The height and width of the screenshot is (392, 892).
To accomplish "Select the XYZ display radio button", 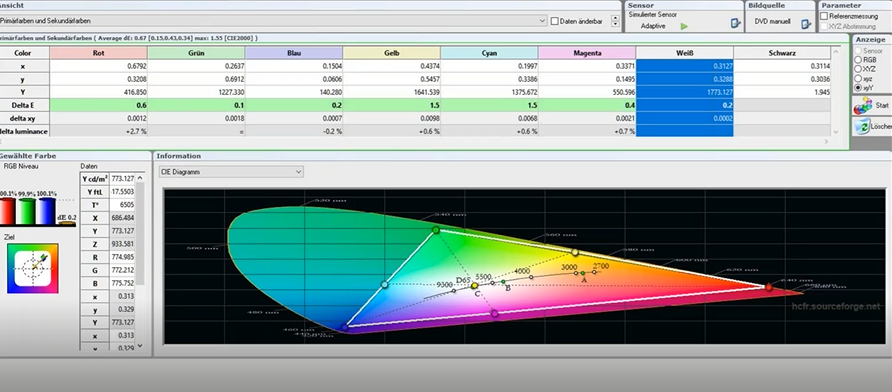I will (x=858, y=68).
